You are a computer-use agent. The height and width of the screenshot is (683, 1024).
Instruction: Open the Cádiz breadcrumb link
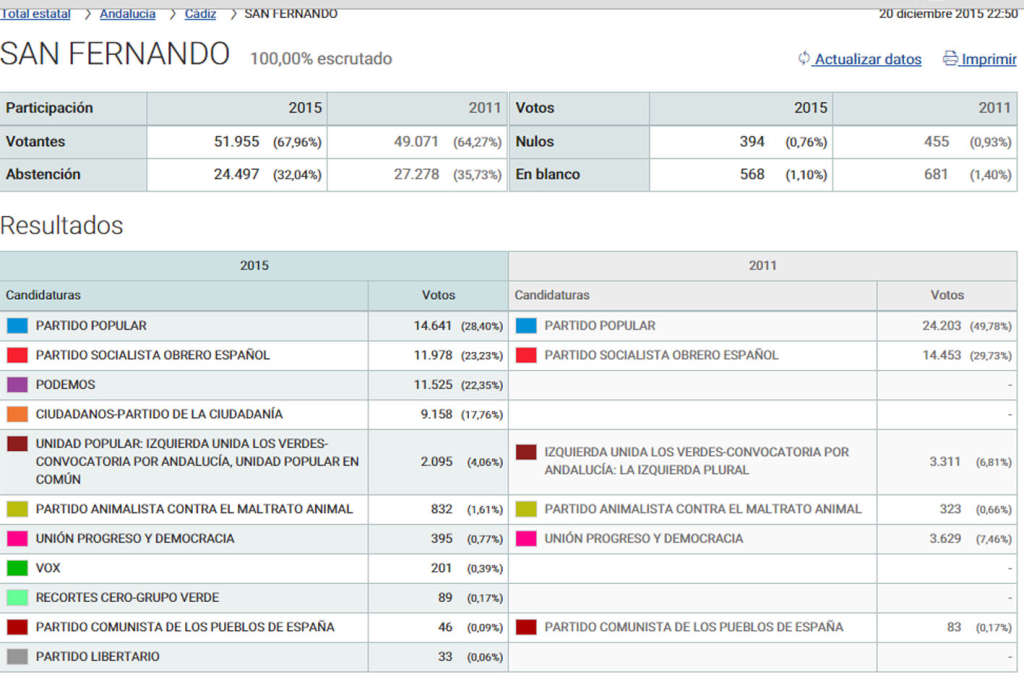point(200,14)
